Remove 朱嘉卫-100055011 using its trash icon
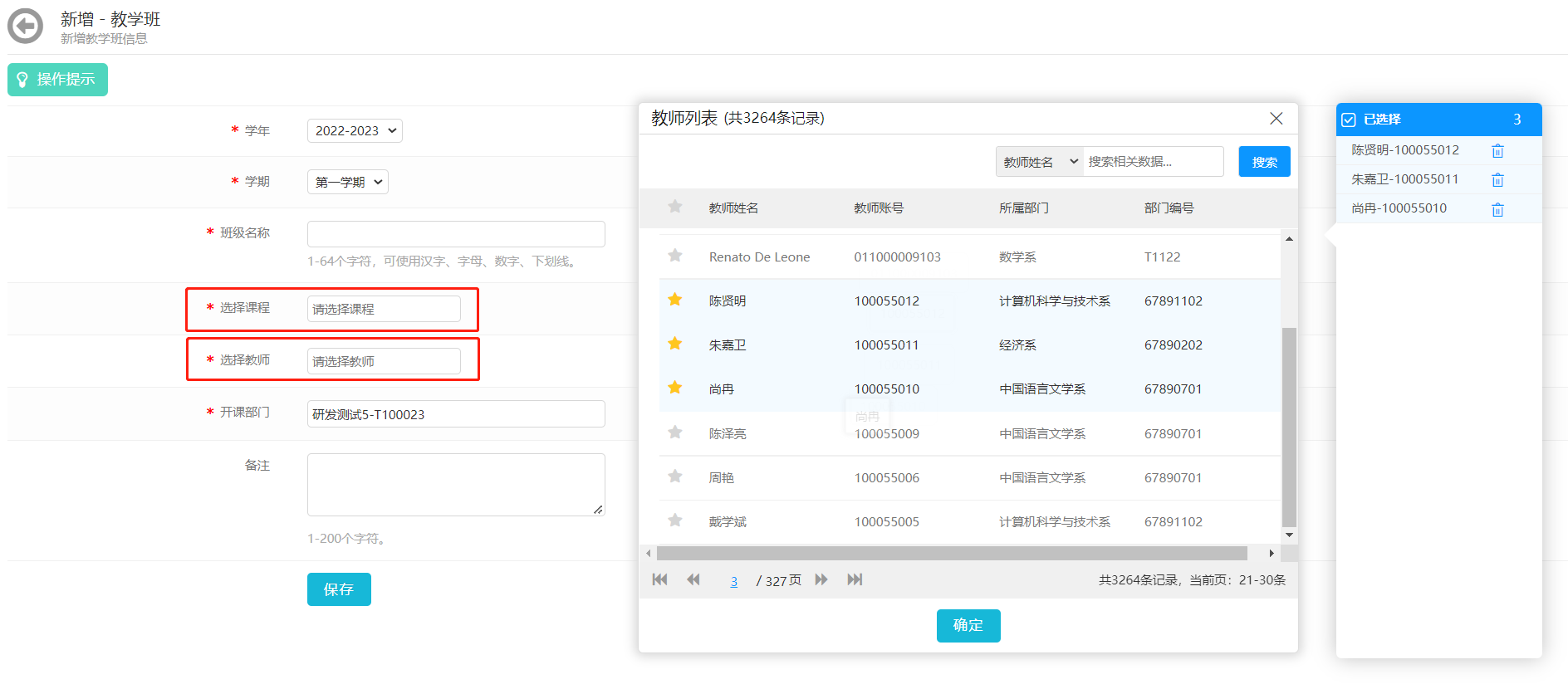Screen dimensions: 1568x689 point(1497,180)
